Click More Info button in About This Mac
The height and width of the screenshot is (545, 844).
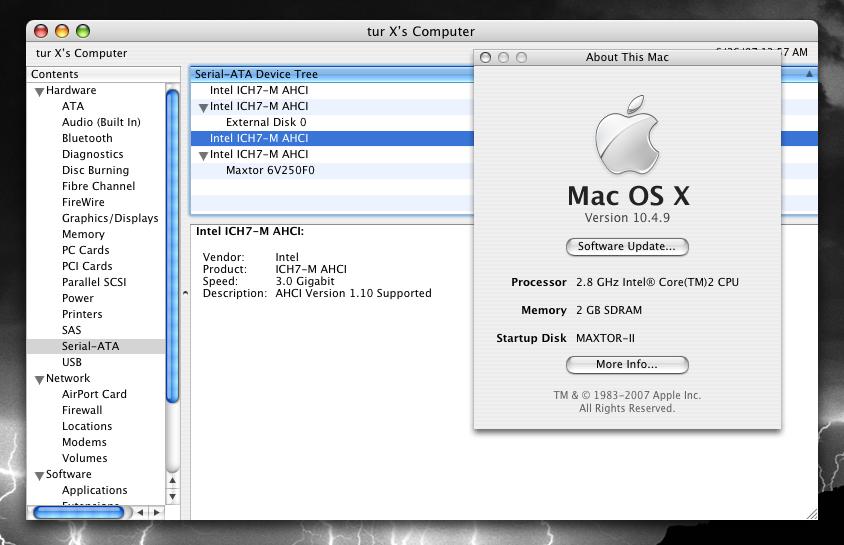pyautogui.click(x=627, y=365)
